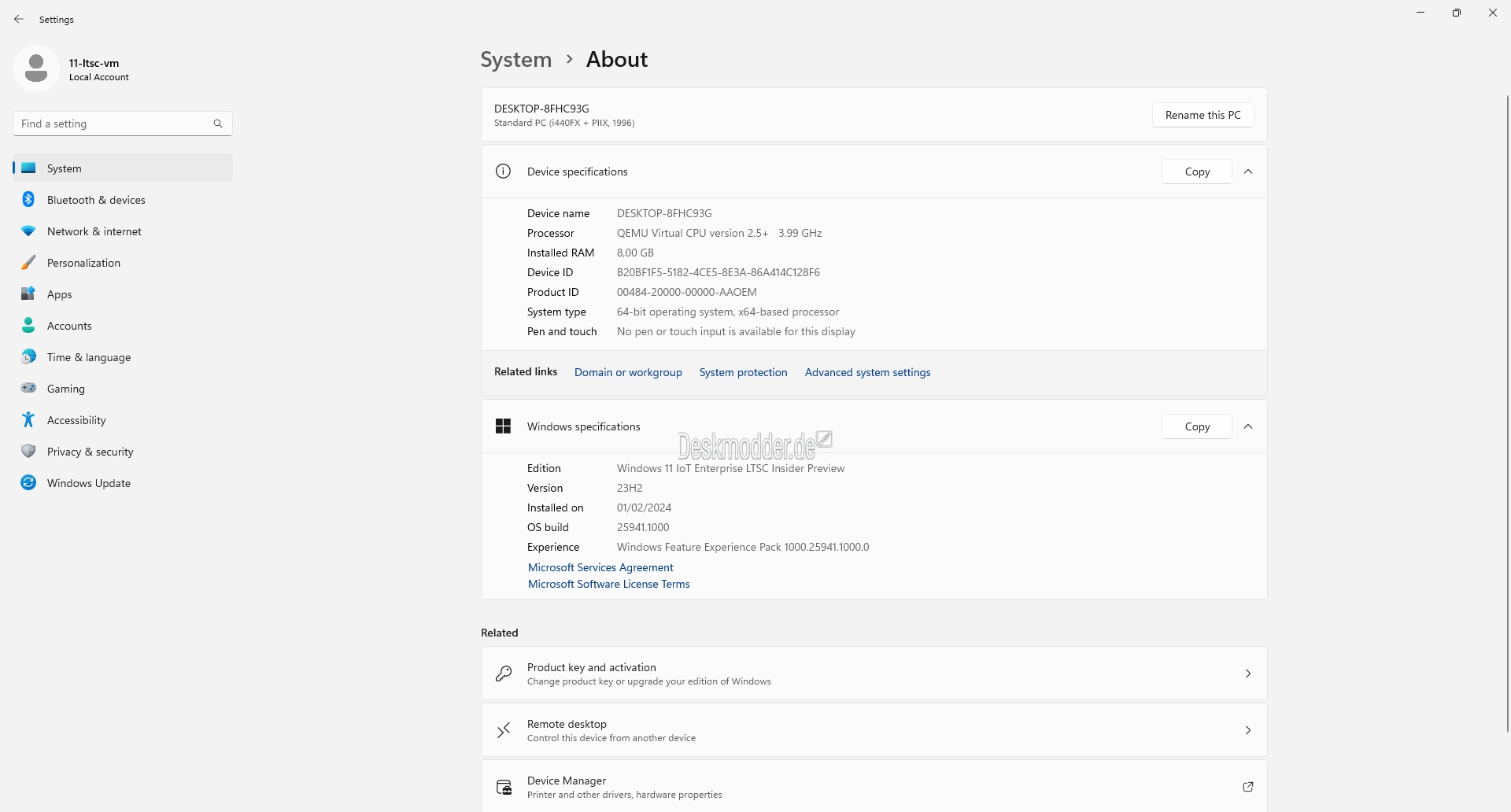
Task: Go to Network & internet settings
Action: pos(123,231)
